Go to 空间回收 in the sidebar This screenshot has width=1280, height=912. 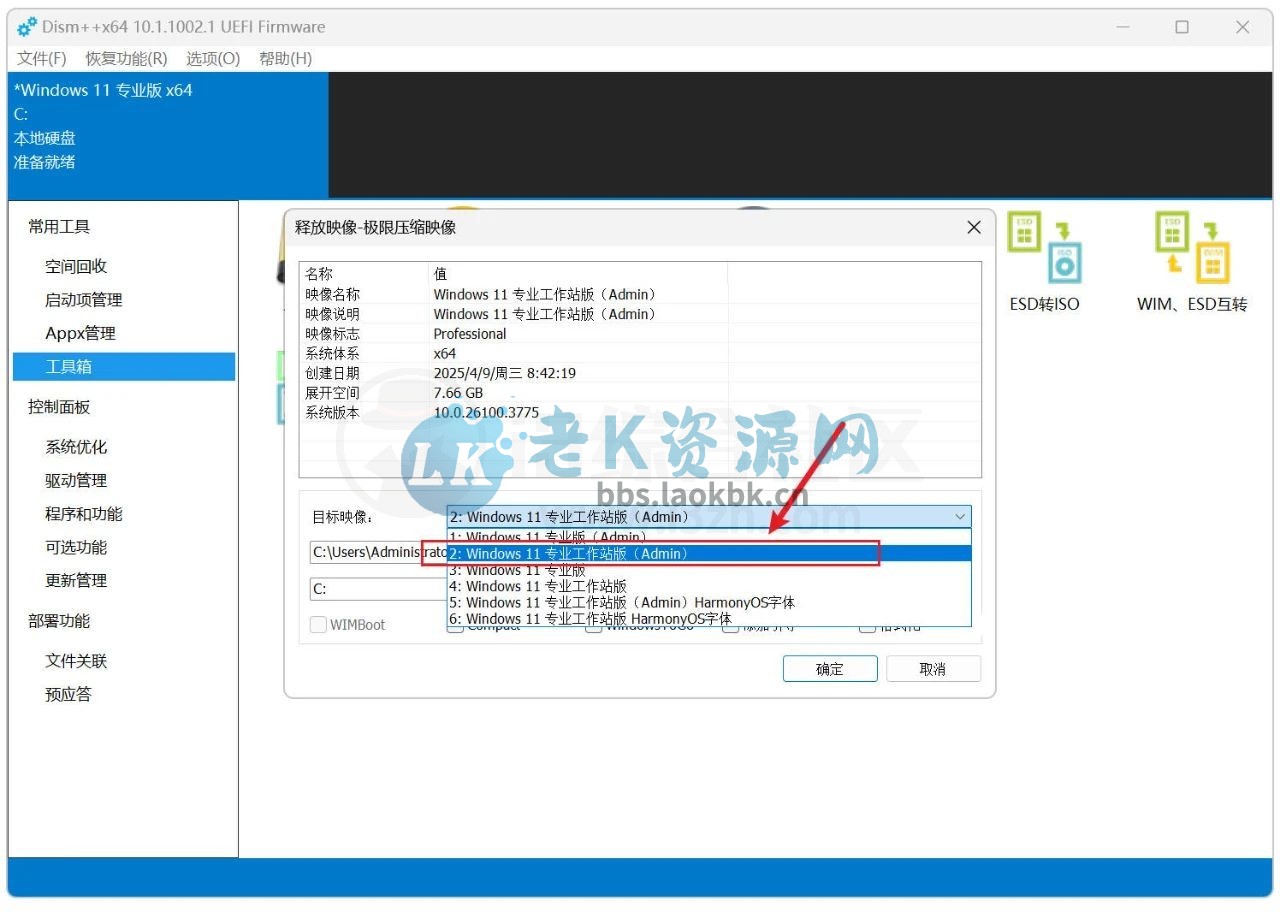coord(76,267)
